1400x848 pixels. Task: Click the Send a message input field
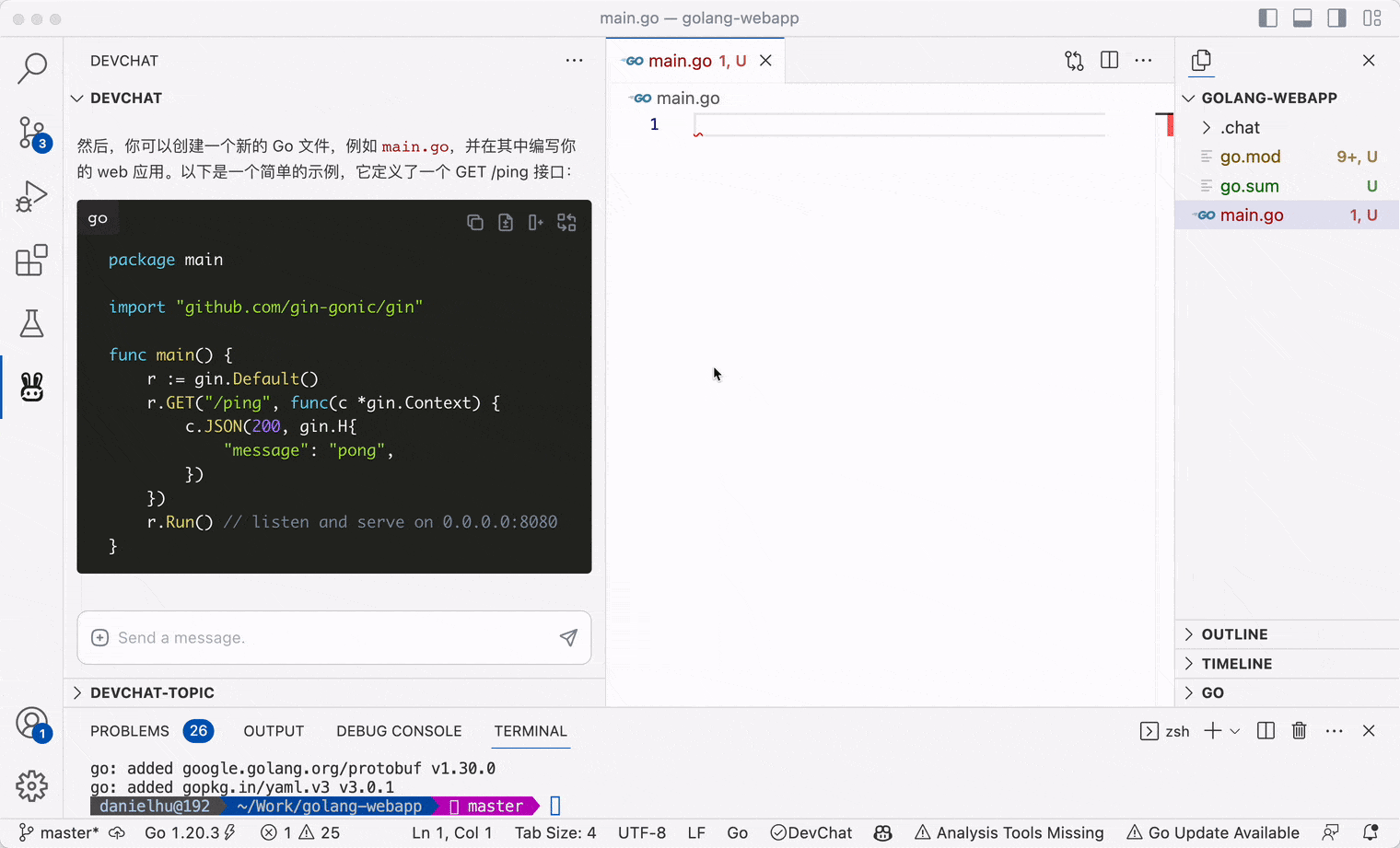pos(322,637)
